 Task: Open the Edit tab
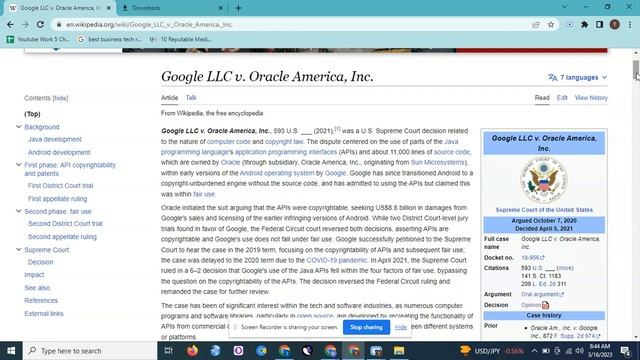coord(562,98)
